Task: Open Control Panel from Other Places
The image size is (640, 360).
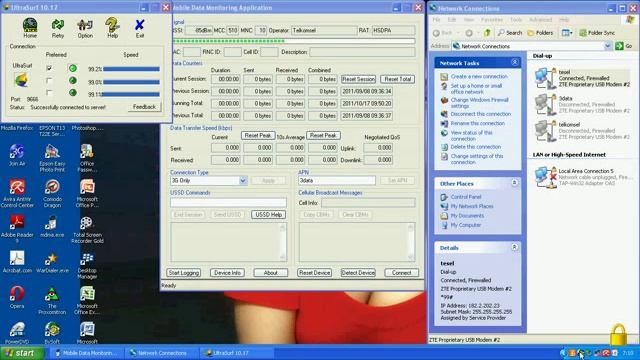Action: 466,197
